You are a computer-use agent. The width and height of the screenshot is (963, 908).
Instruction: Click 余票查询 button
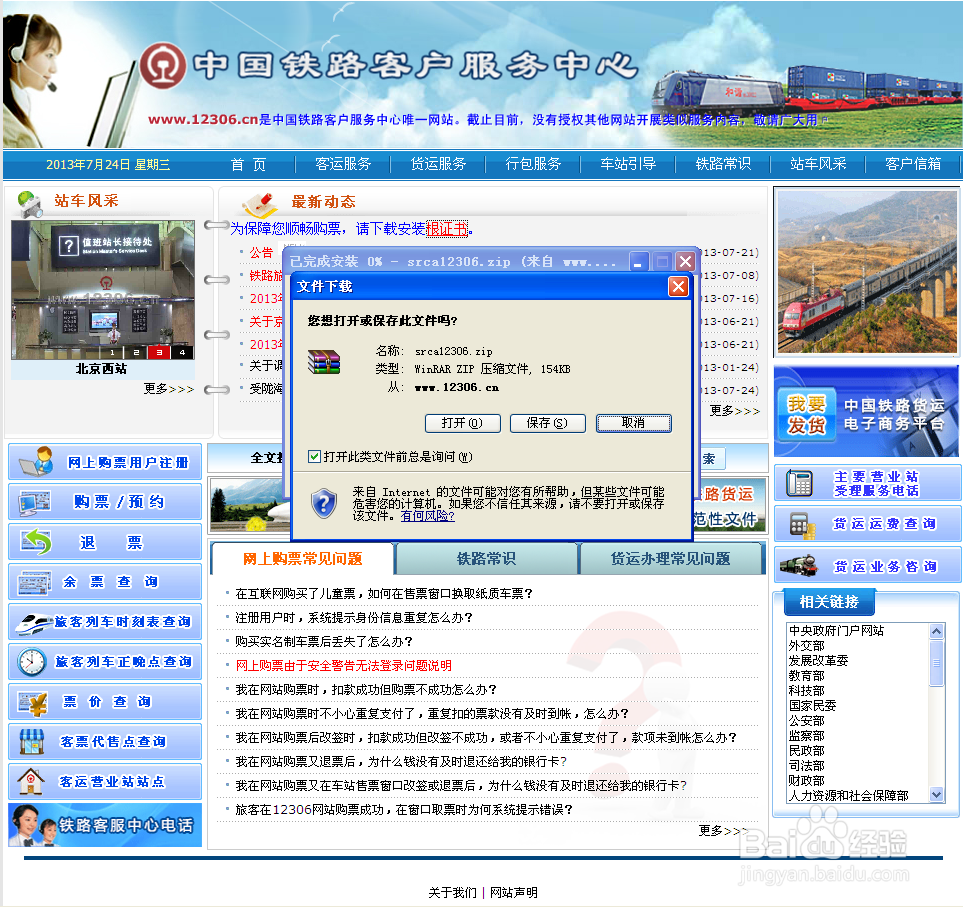105,582
